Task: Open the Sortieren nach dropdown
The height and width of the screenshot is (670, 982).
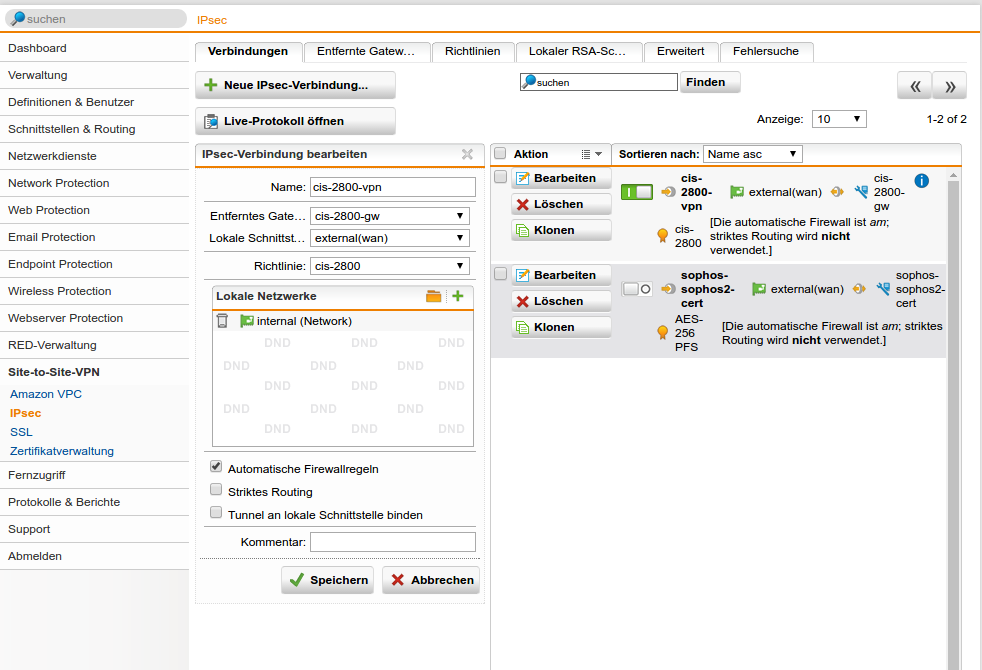Action: (x=752, y=154)
